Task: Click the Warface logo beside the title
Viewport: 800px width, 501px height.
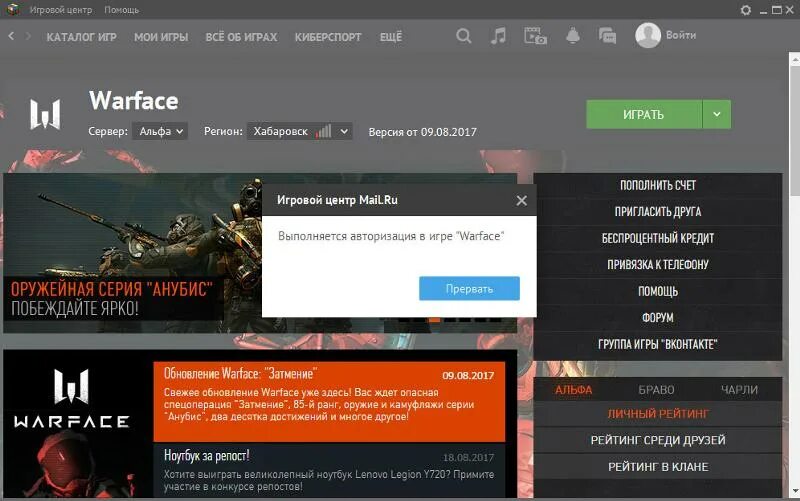Action: point(45,114)
